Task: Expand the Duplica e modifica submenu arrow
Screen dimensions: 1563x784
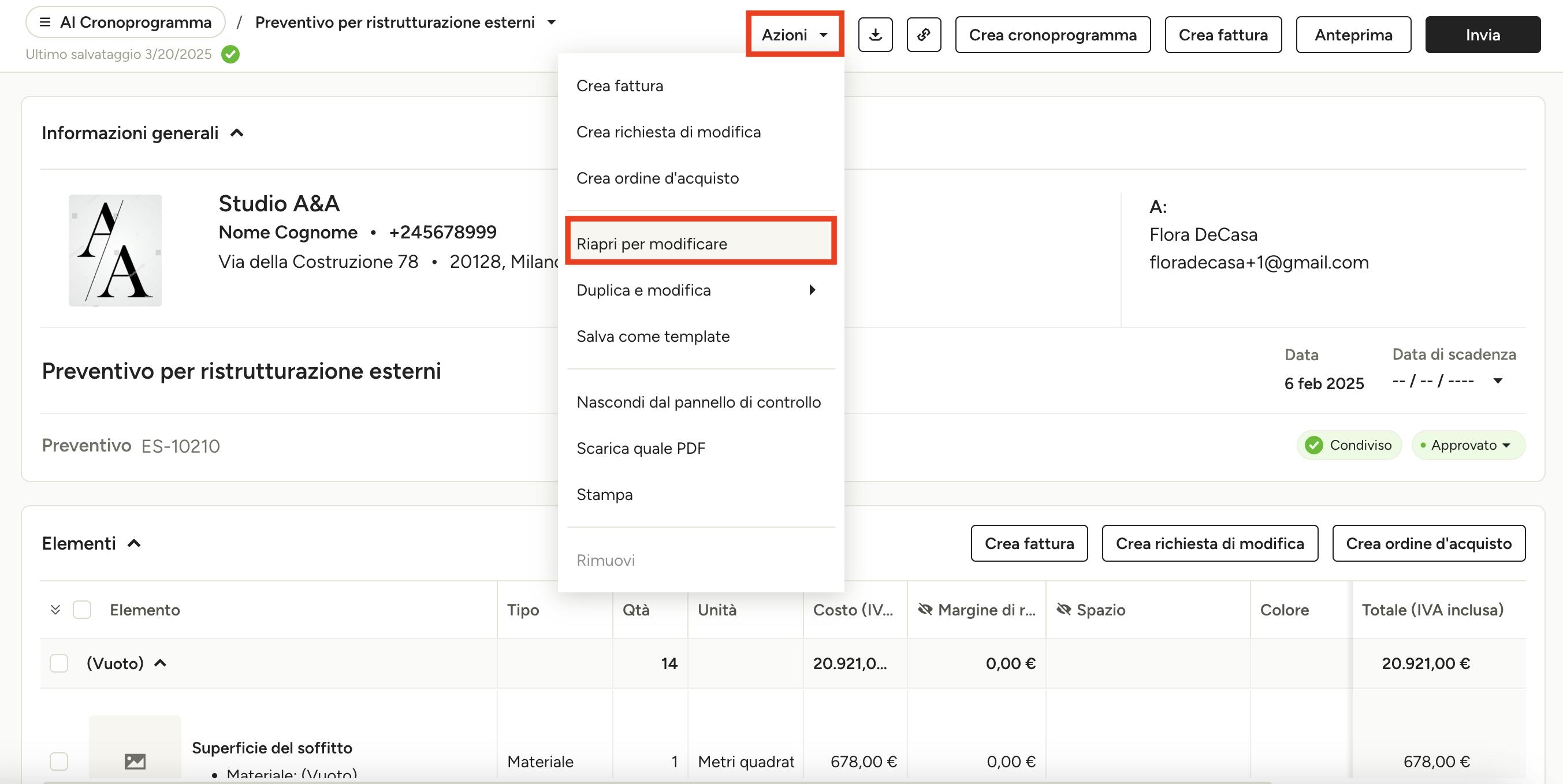Action: 813,290
